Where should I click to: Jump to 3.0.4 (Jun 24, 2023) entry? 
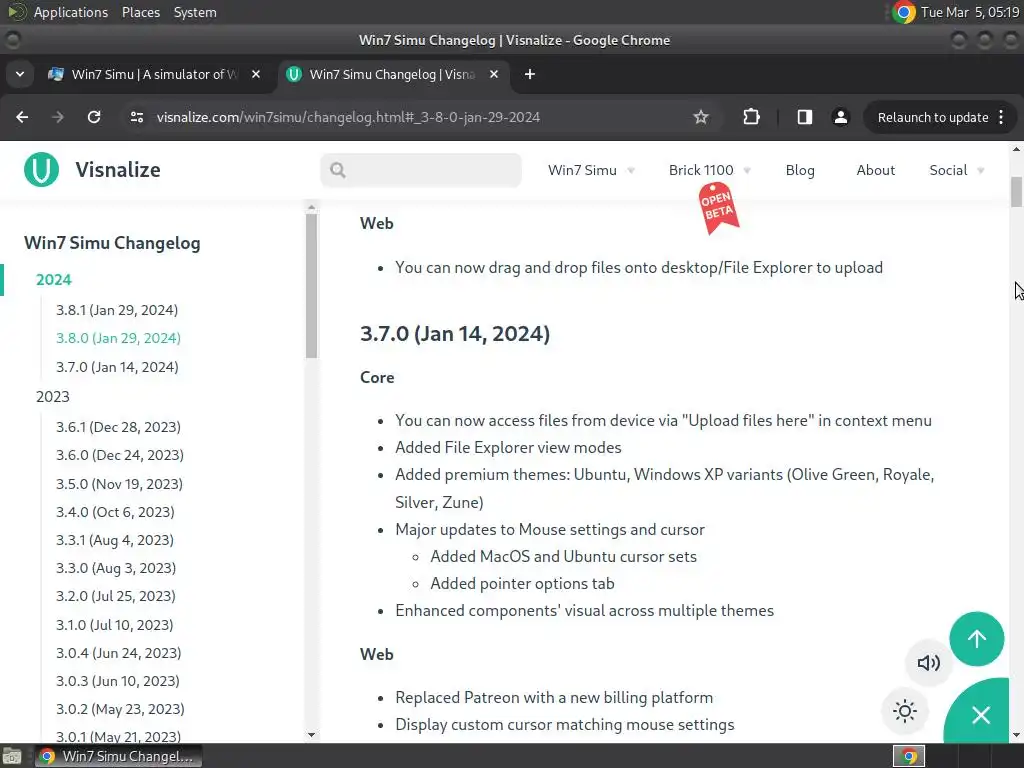[118, 653]
